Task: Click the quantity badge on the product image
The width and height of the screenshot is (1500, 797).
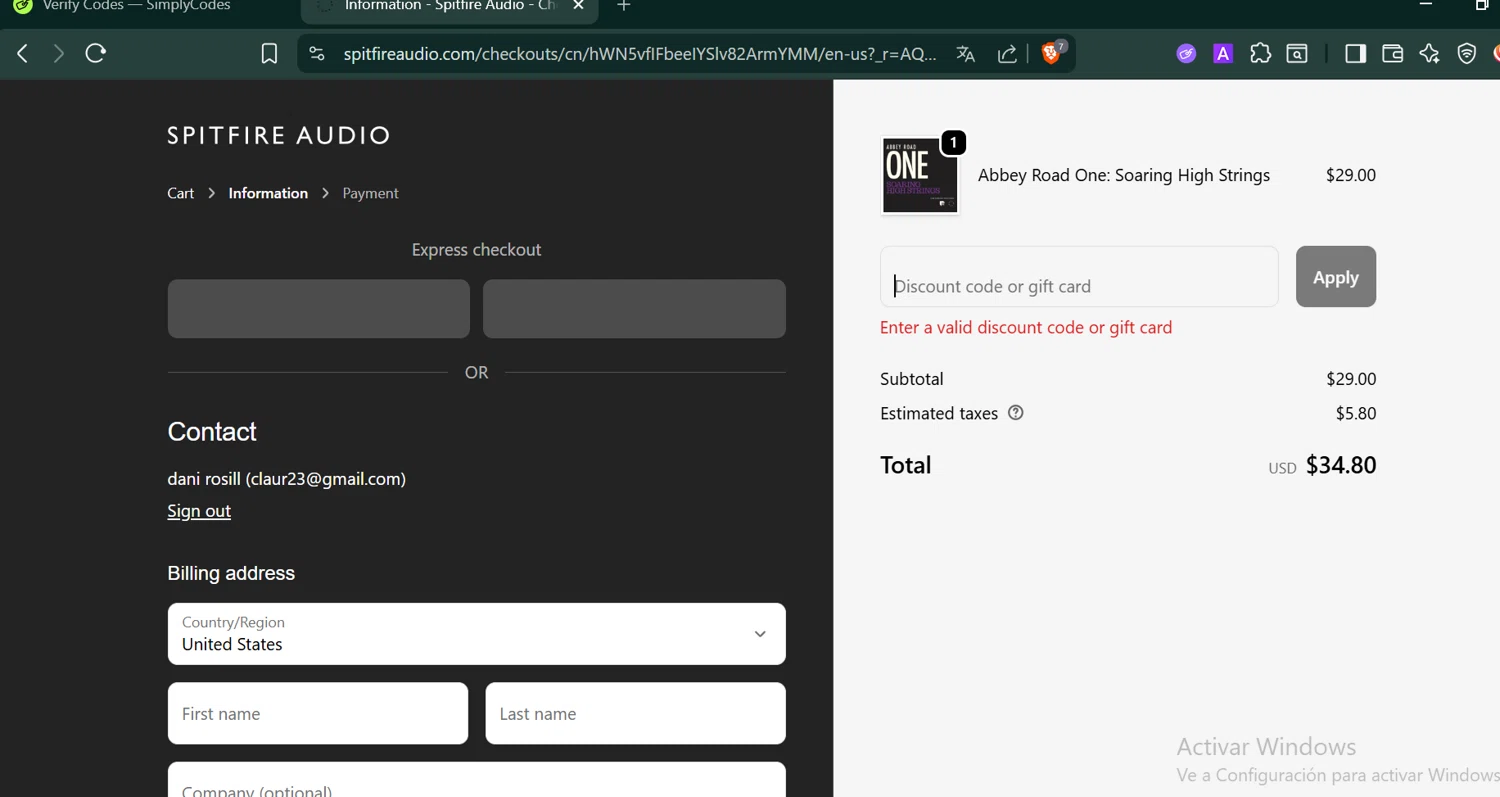Action: (953, 143)
